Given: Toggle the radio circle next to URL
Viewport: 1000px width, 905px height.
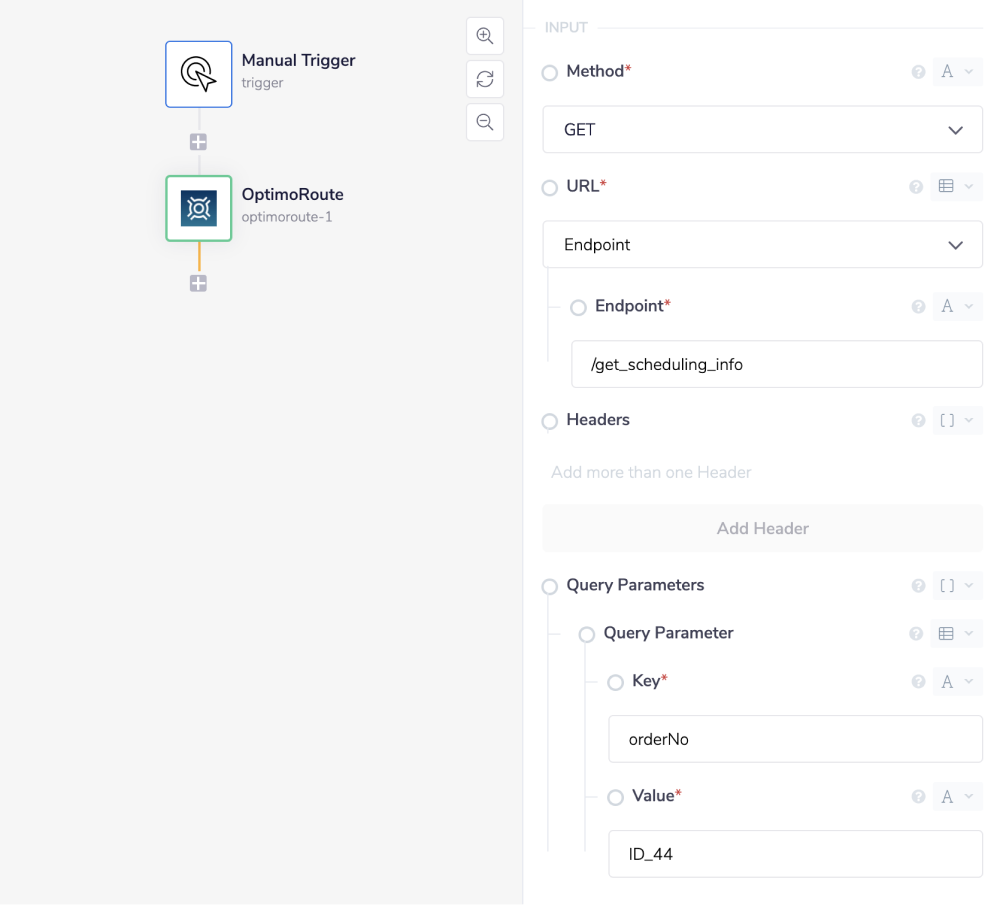Looking at the screenshot, I should (x=549, y=188).
